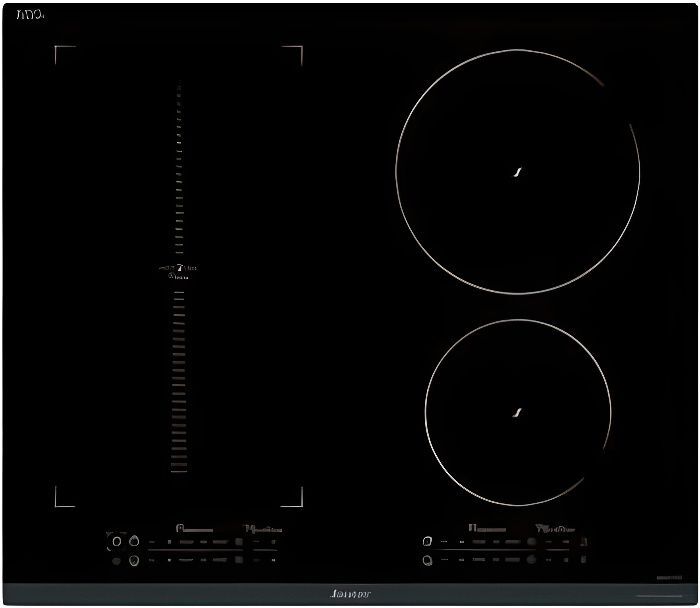Select the upper zone icon beside the power circle
This screenshot has height=608, width=700.
point(134,541)
